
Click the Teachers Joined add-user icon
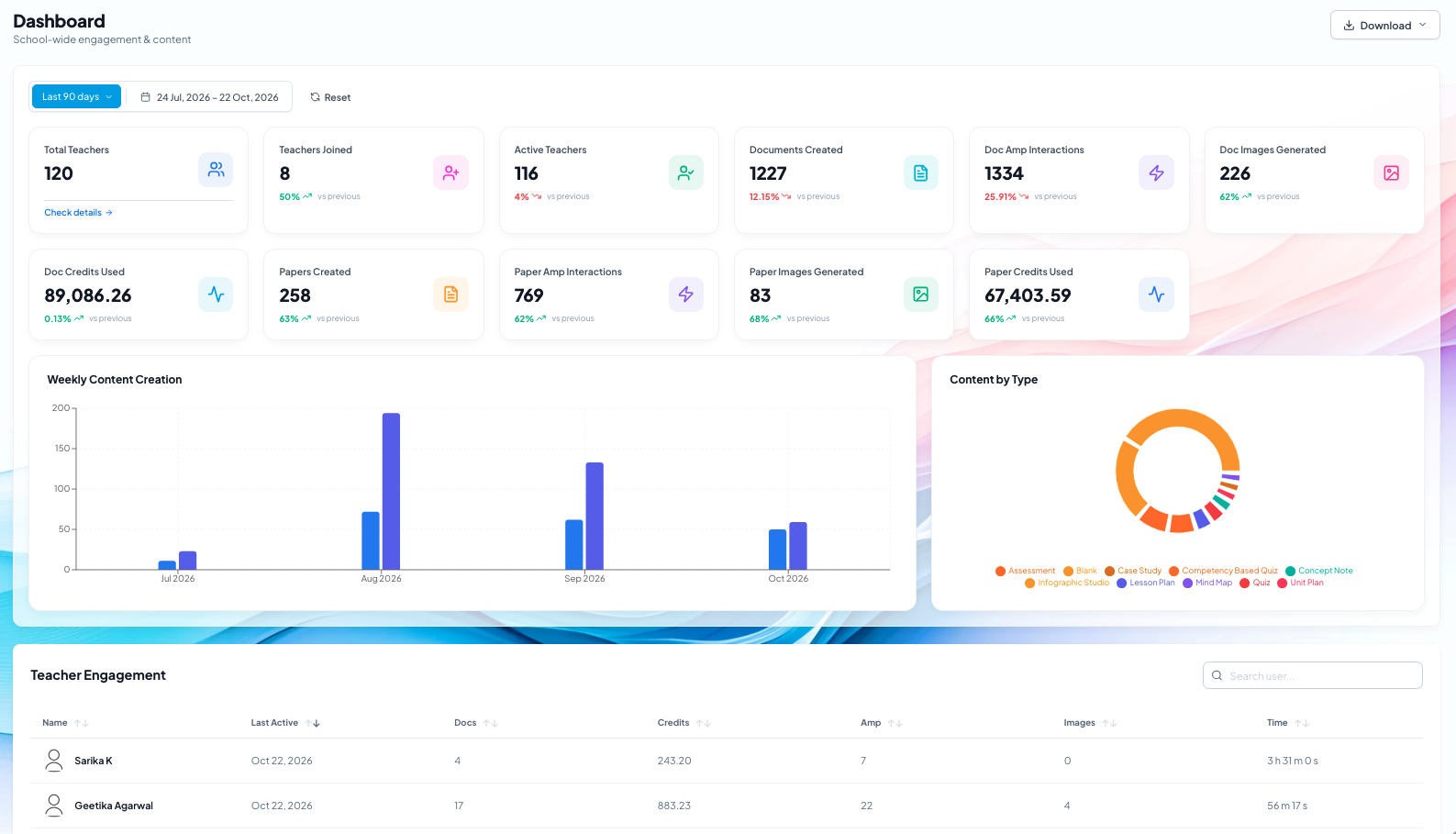[x=450, y=172]
